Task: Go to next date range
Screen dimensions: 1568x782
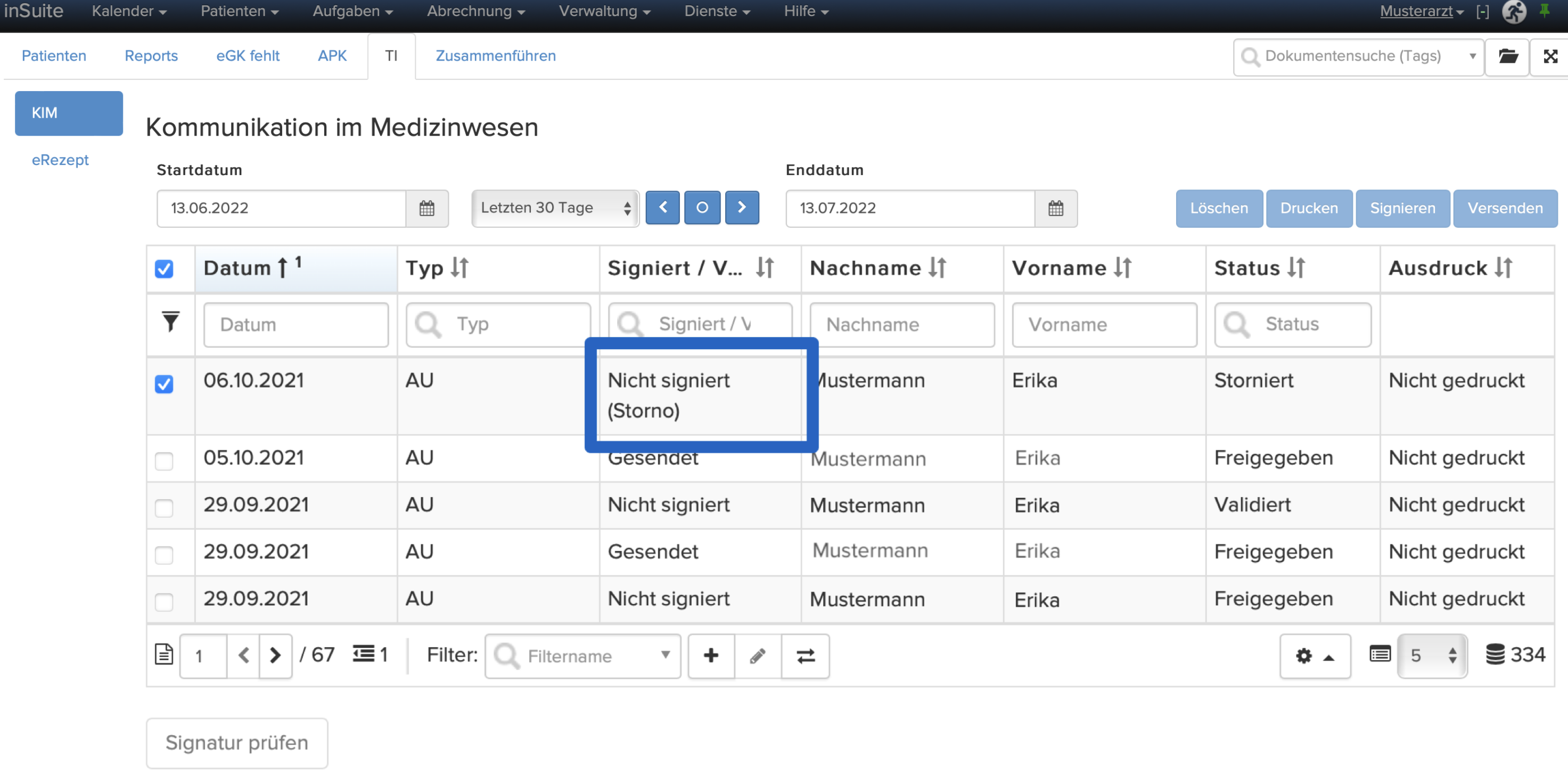Action: pos(741,208)
